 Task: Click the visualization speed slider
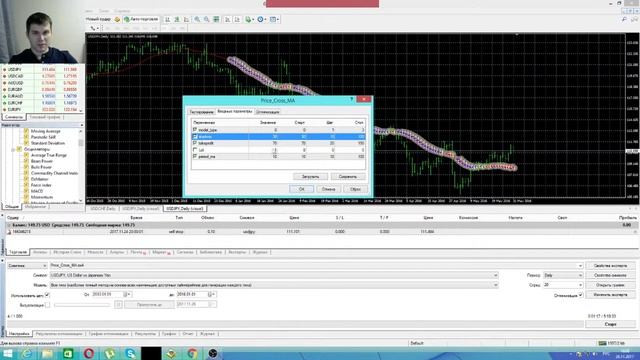tap(82, 304)
